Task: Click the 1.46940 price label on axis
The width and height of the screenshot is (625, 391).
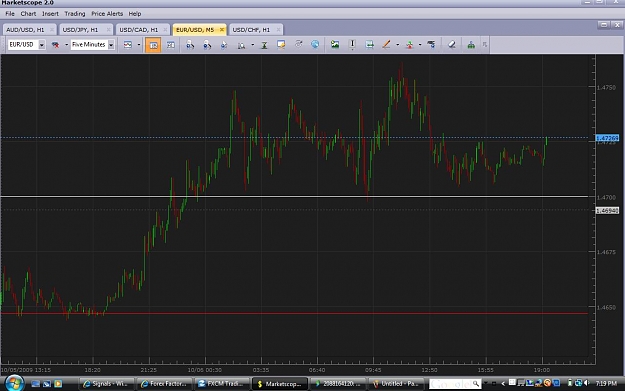Action: (x=607, y=210)
